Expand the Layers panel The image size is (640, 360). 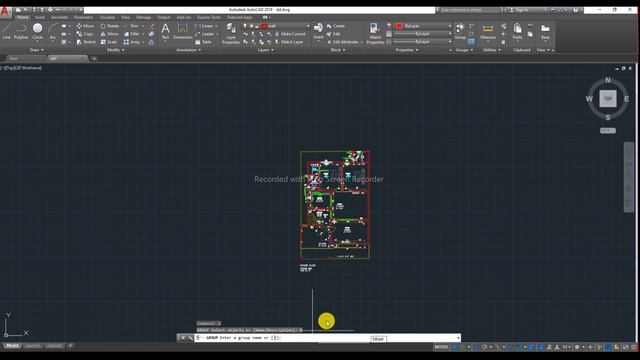click(x=265, y=50)
